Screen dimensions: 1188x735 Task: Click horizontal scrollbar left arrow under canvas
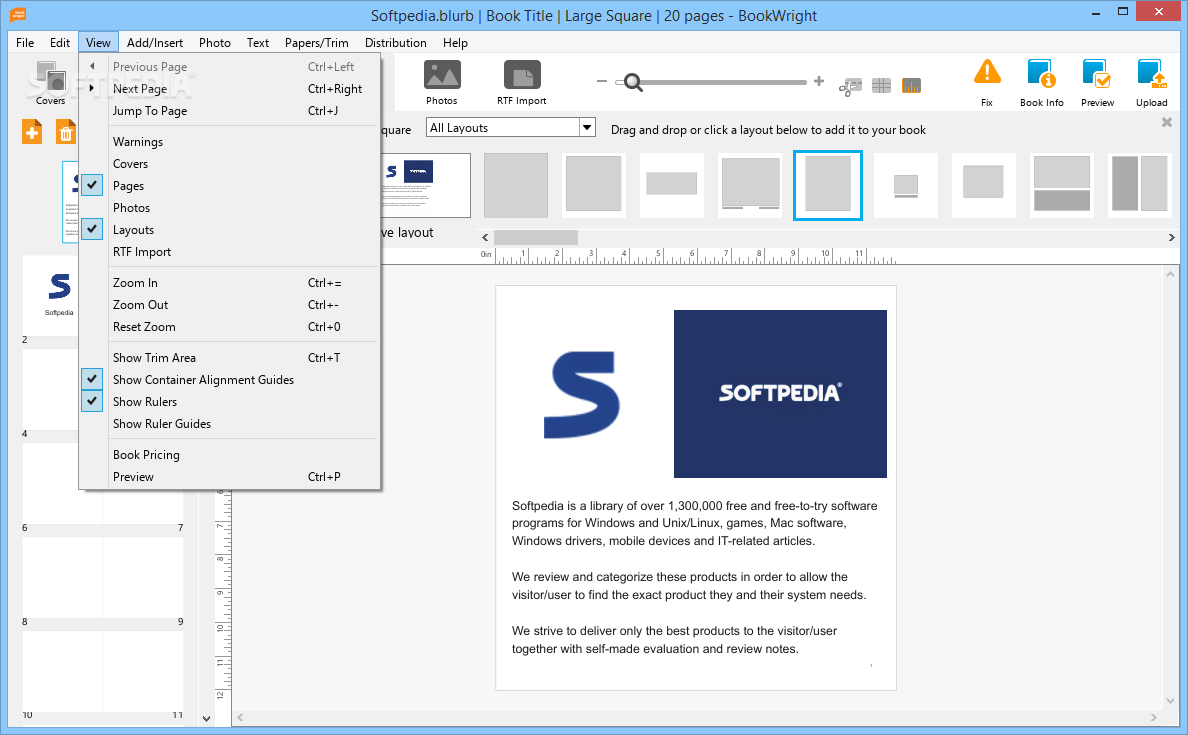[x=240, y=717]
